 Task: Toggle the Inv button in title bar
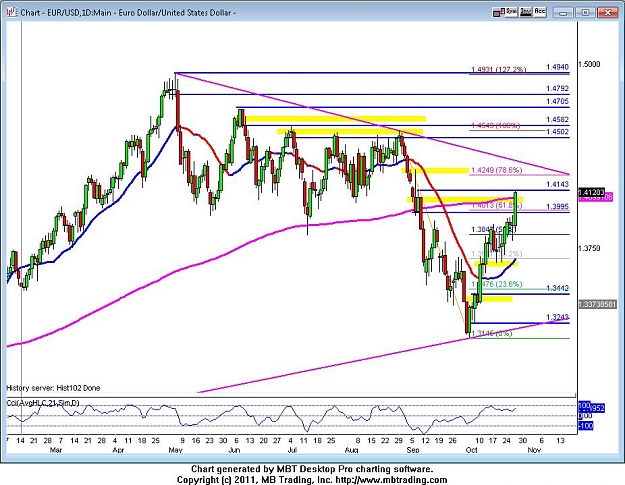[525, 12]
